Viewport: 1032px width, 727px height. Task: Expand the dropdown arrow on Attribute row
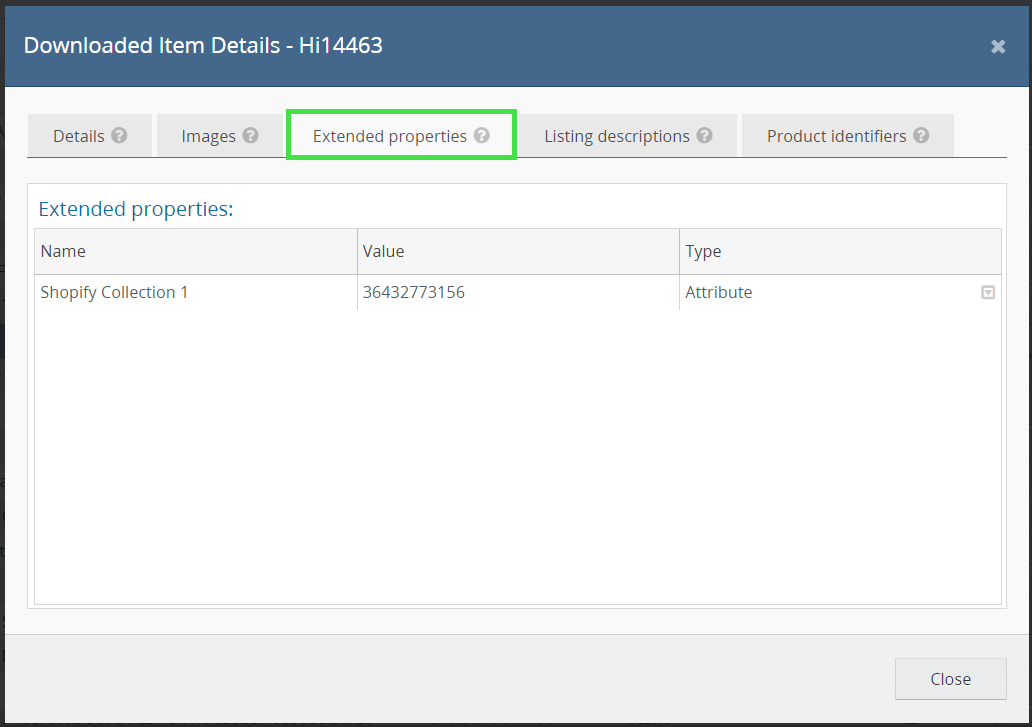[988, 293]
